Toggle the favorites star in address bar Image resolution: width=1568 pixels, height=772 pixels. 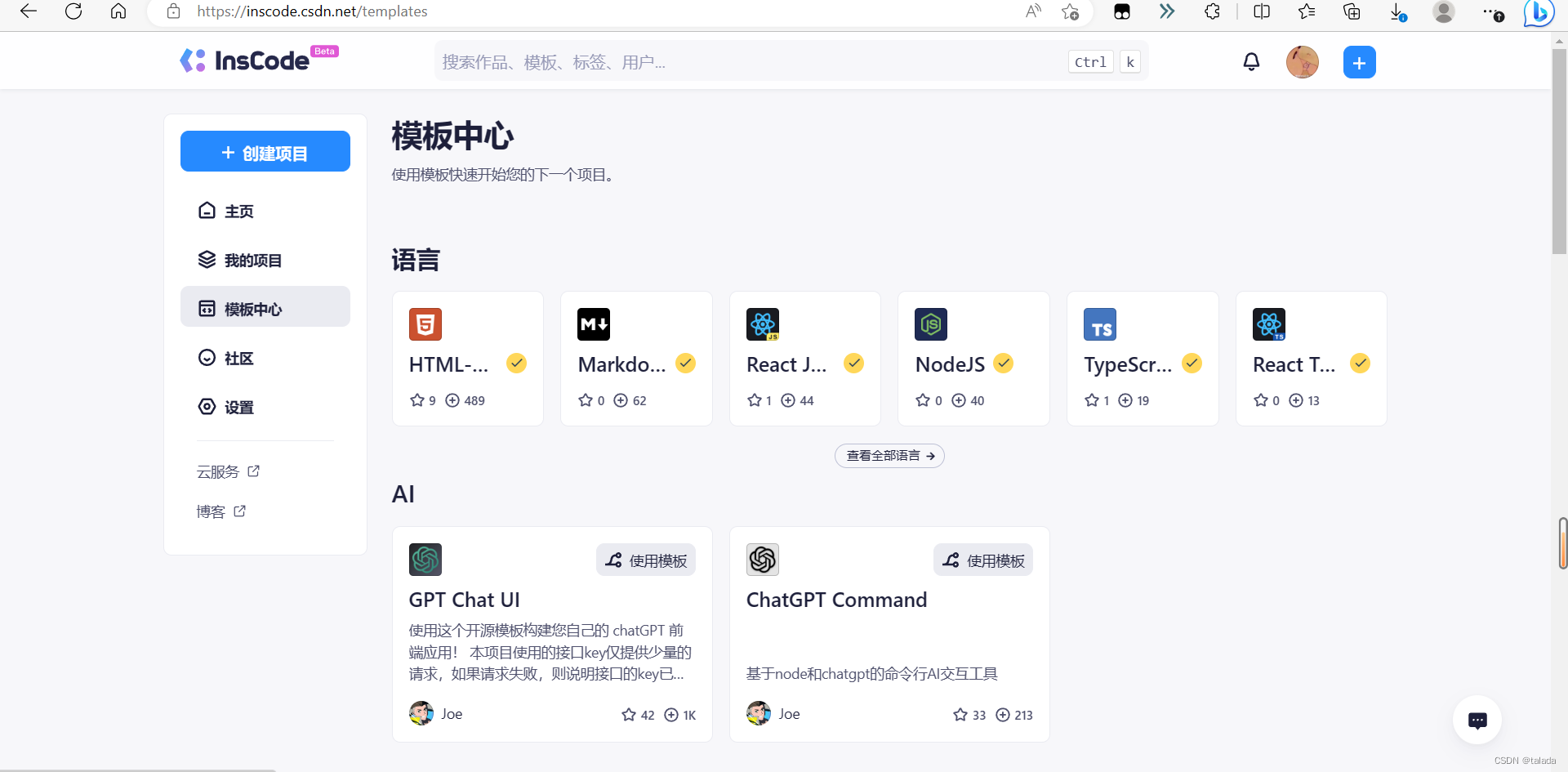pyautogui.click(x=1071, y=12)
